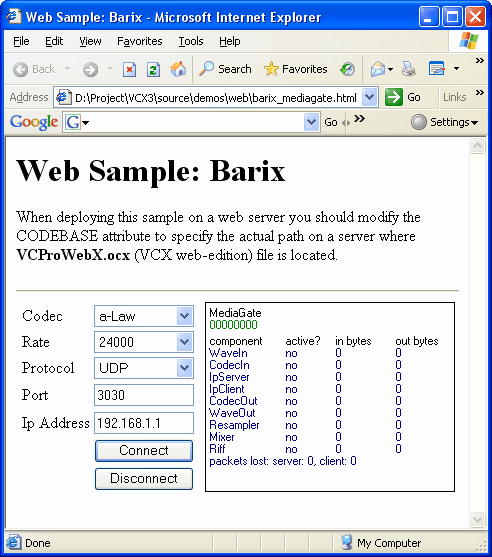Expand the Rate dropdown
This screenshot has width=492, height=557.
184,342
